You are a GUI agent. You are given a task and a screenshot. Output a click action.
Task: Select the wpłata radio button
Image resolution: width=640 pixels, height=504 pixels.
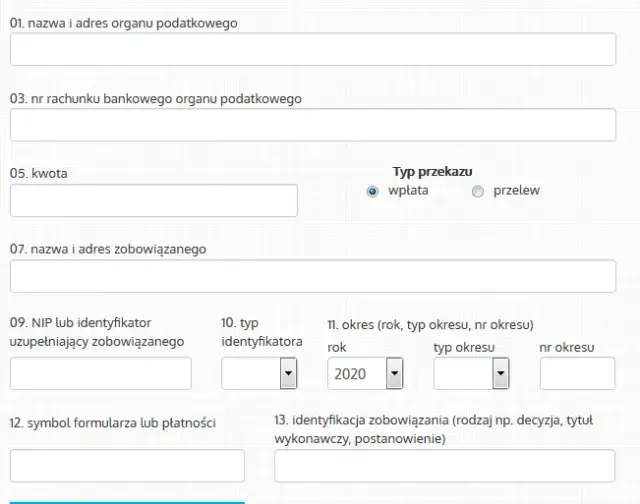373,192
